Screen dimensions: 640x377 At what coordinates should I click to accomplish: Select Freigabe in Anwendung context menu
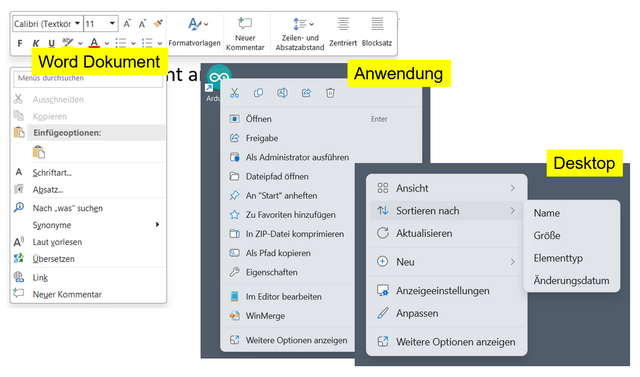(262, 138)
